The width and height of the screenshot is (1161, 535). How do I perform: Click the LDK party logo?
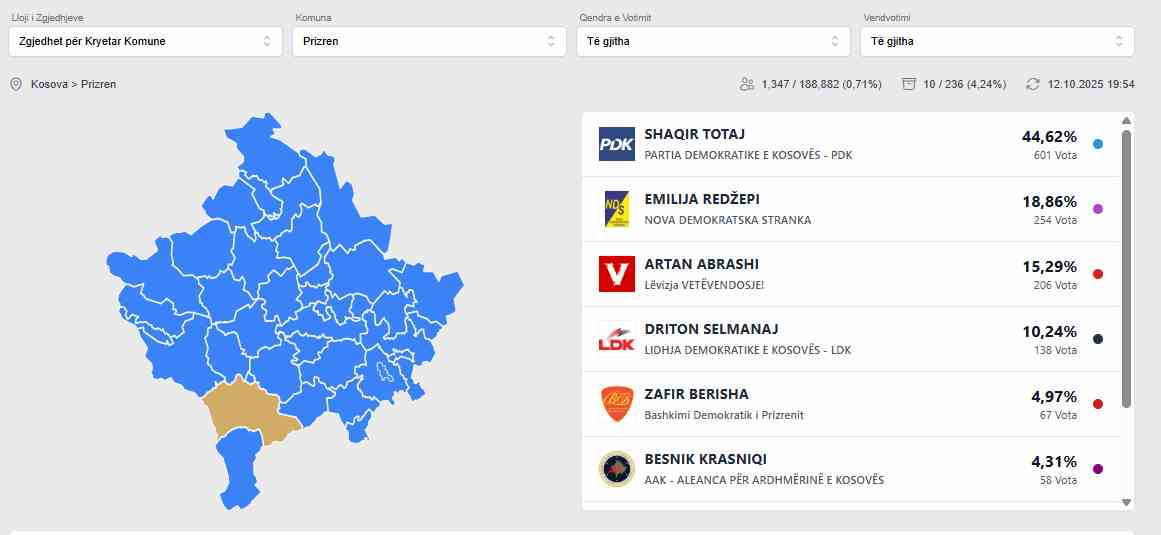pos(616,339)
